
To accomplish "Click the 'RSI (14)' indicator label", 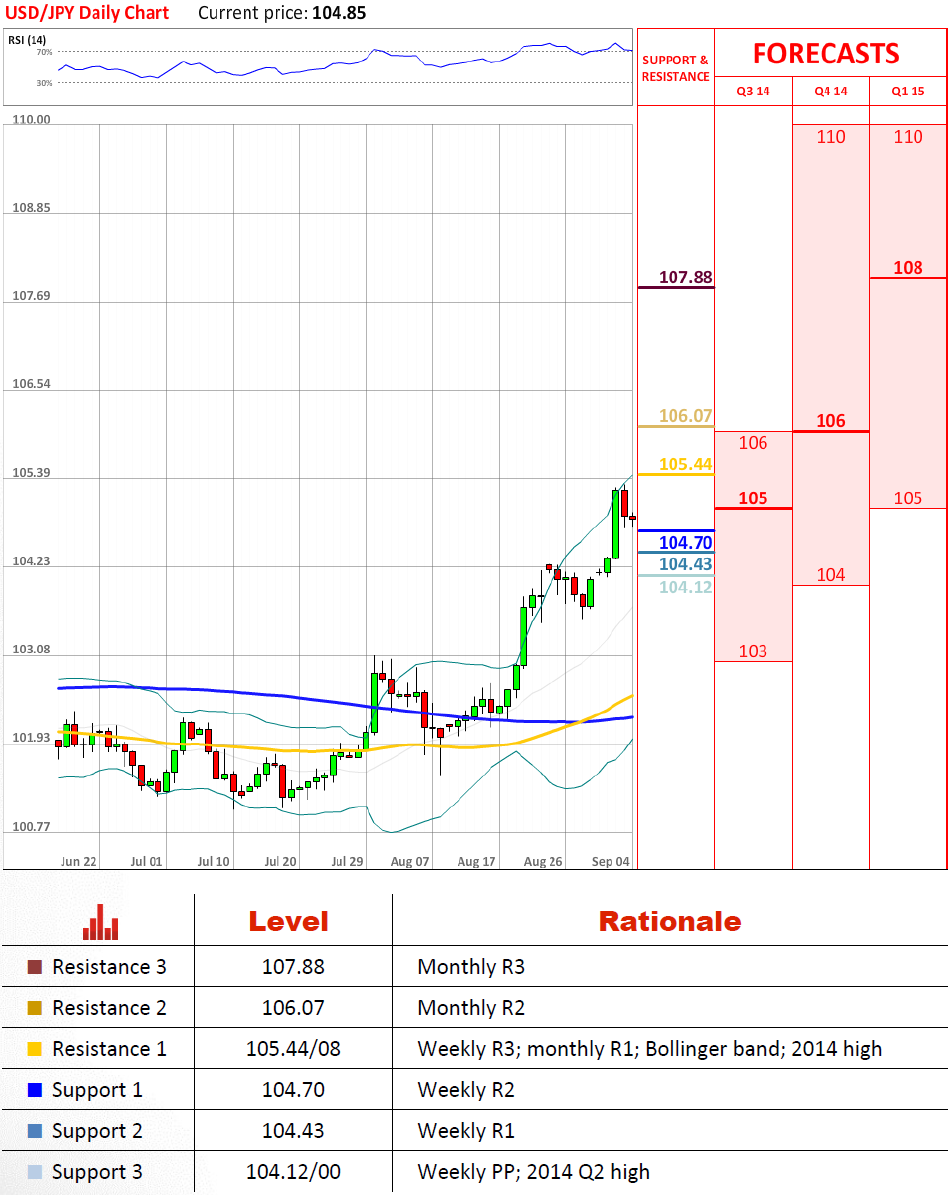I will coord(27,40).
